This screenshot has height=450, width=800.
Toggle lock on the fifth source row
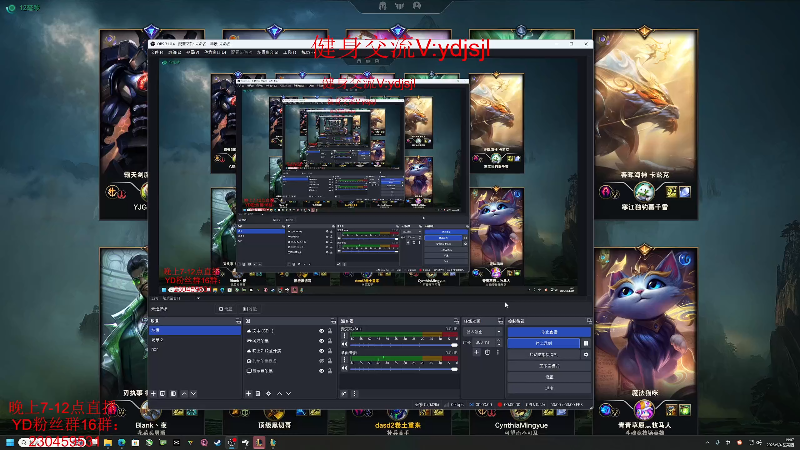click(330, 371)
